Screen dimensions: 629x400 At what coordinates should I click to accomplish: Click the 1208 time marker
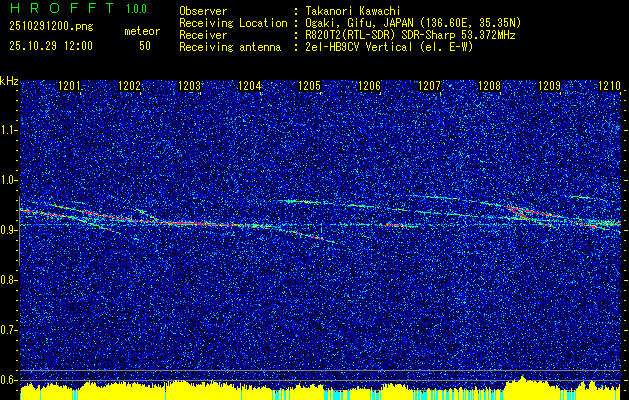click(490, 85)
